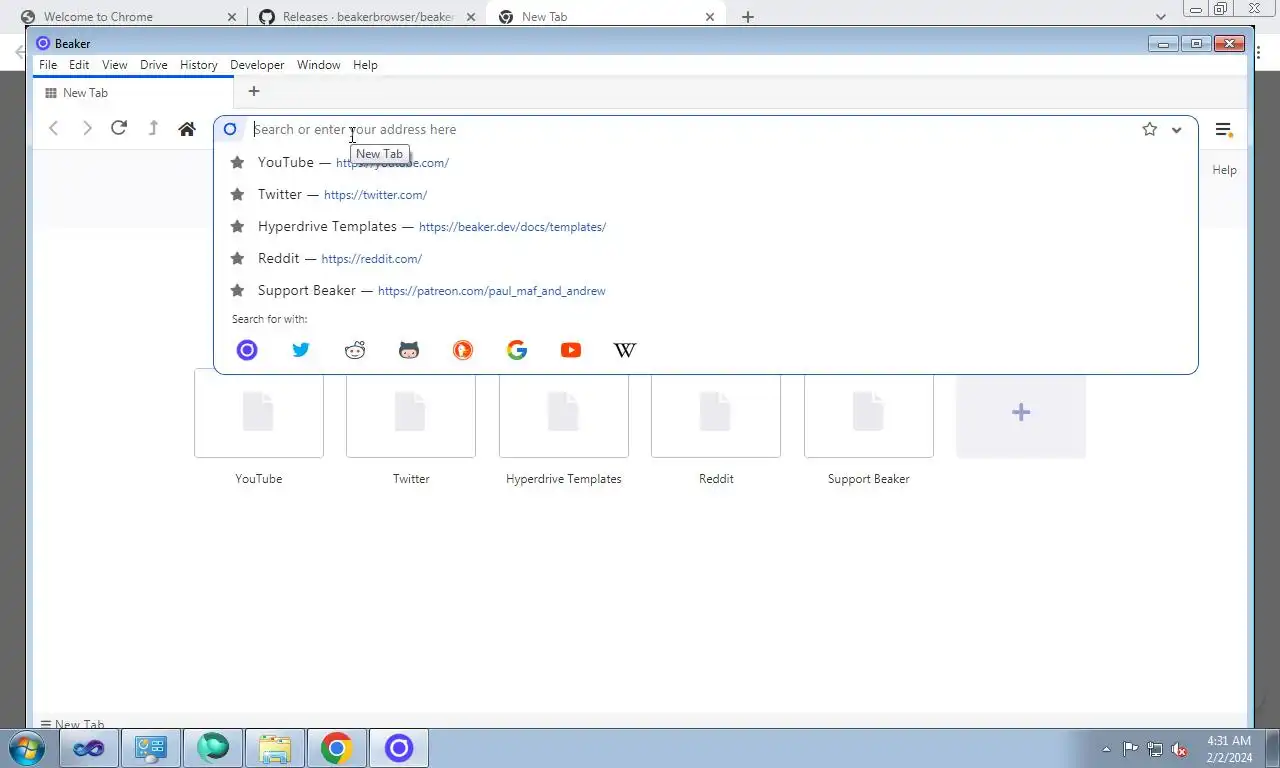Select Hyperdrive Templates suggestion
The width and height of the screenshot is (1280, 768).
click(x=705, y=226)
